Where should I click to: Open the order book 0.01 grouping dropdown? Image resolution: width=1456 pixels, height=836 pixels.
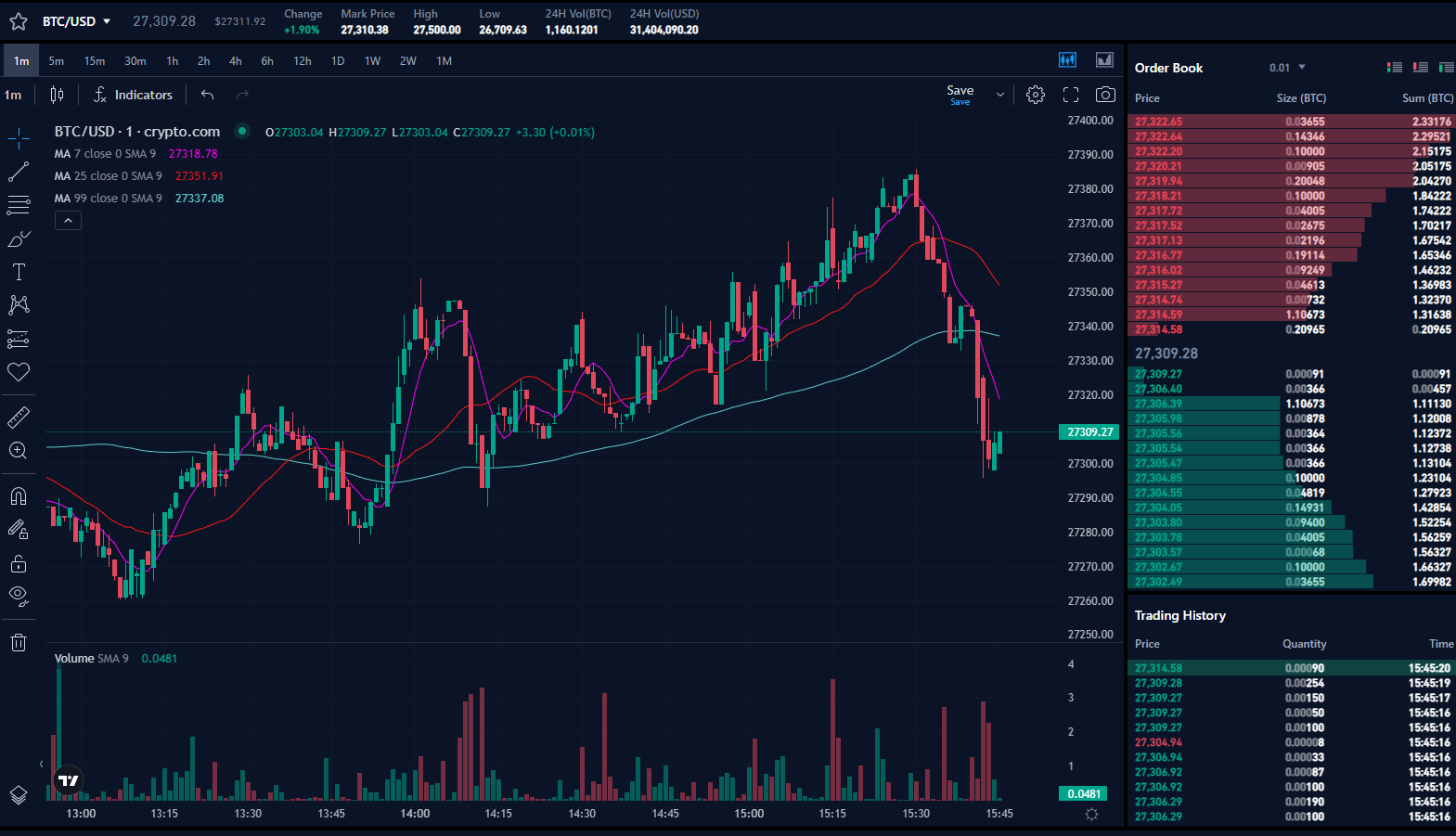click(1288, 68)
